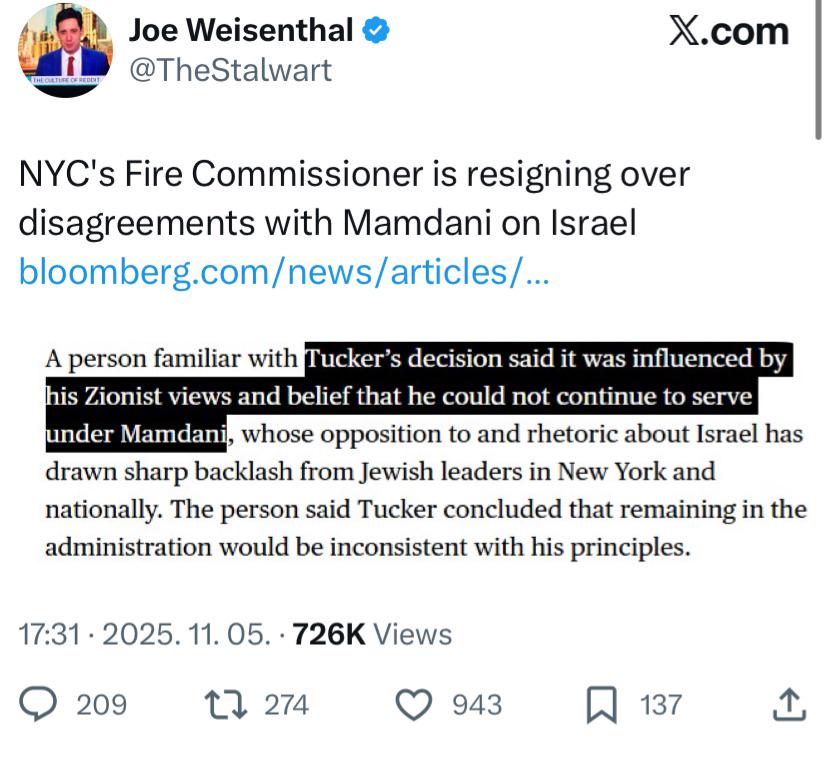Open the bloomberg.com article link

click(x=283, y=271)
